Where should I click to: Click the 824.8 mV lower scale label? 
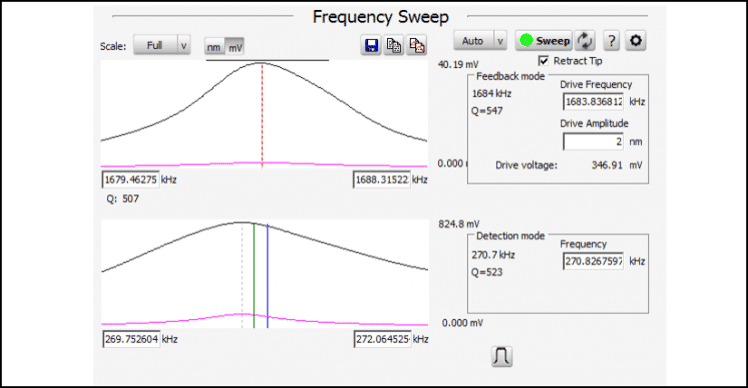tap(459, 224)
